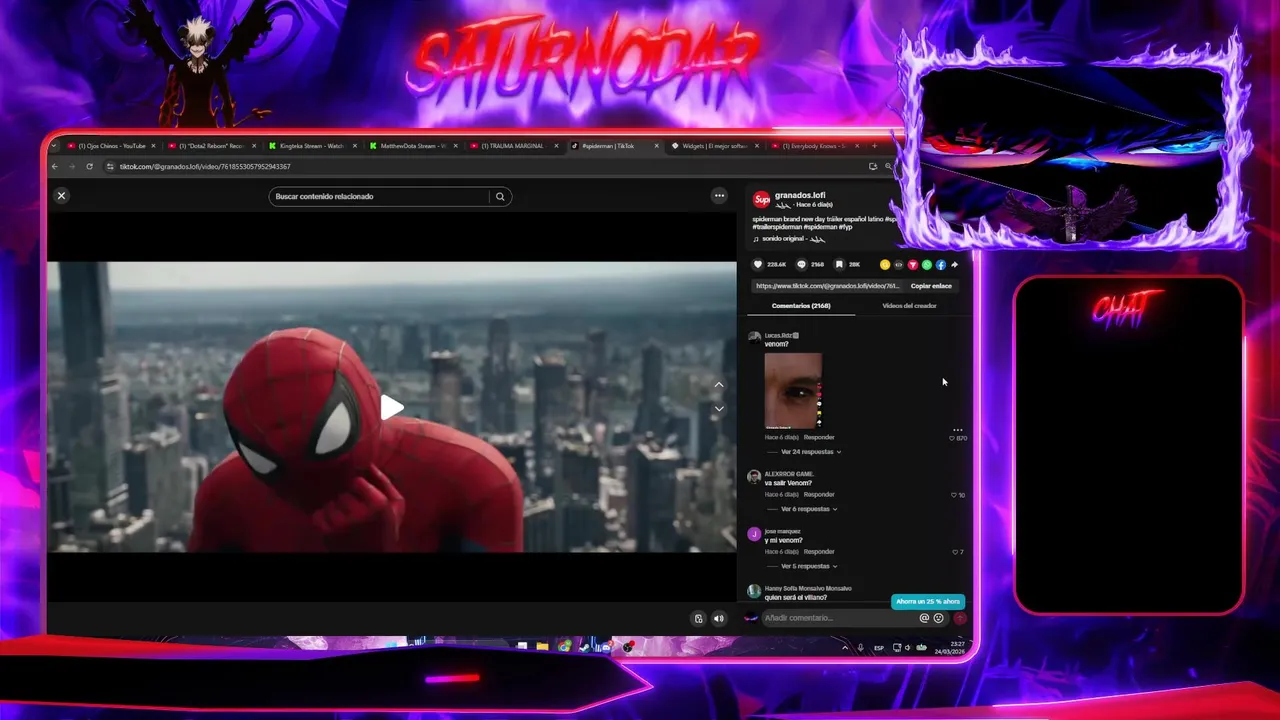Open comments via speech bubble icon

click(801, 264)
